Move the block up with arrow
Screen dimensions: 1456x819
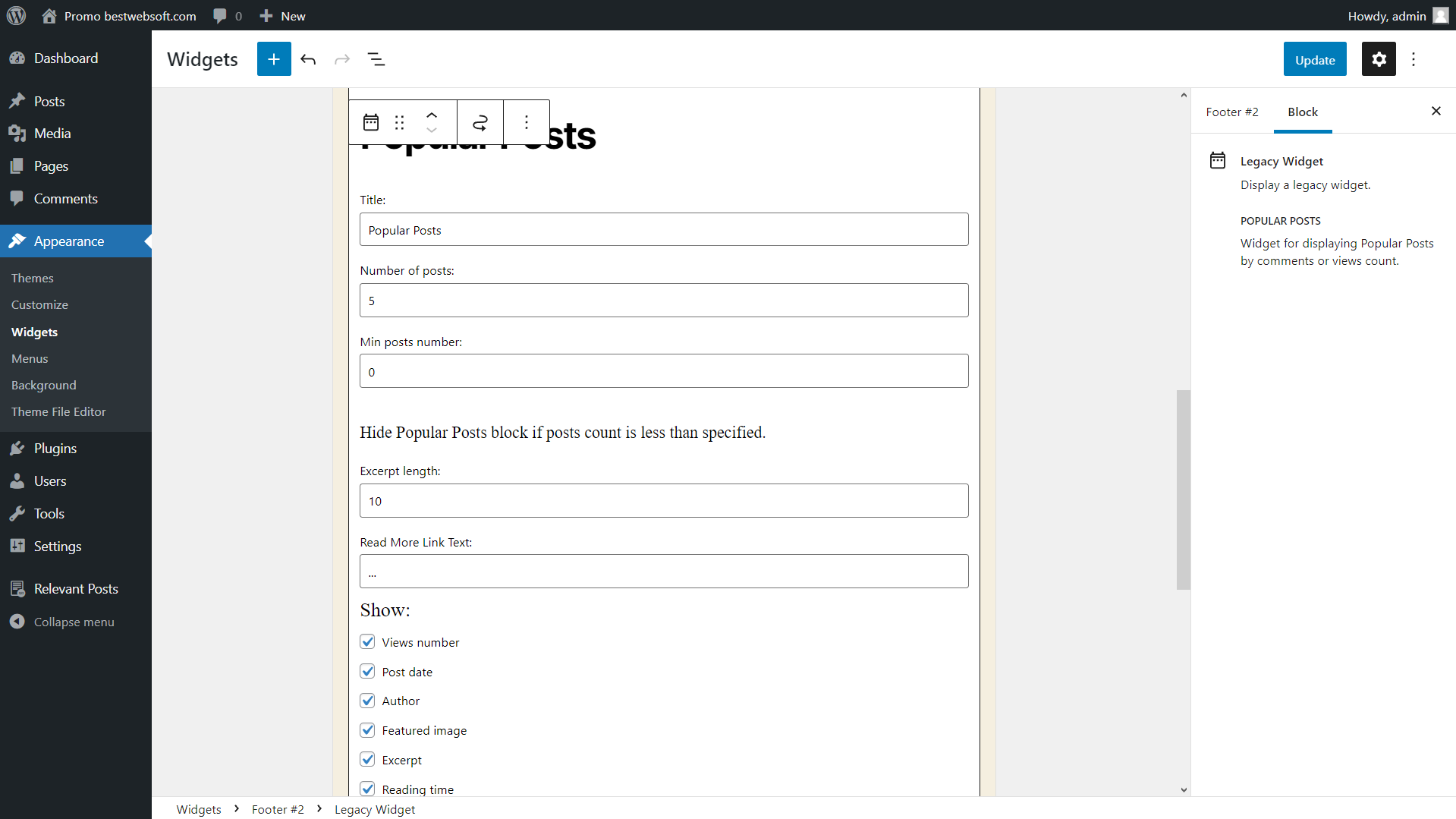point(432,115)
